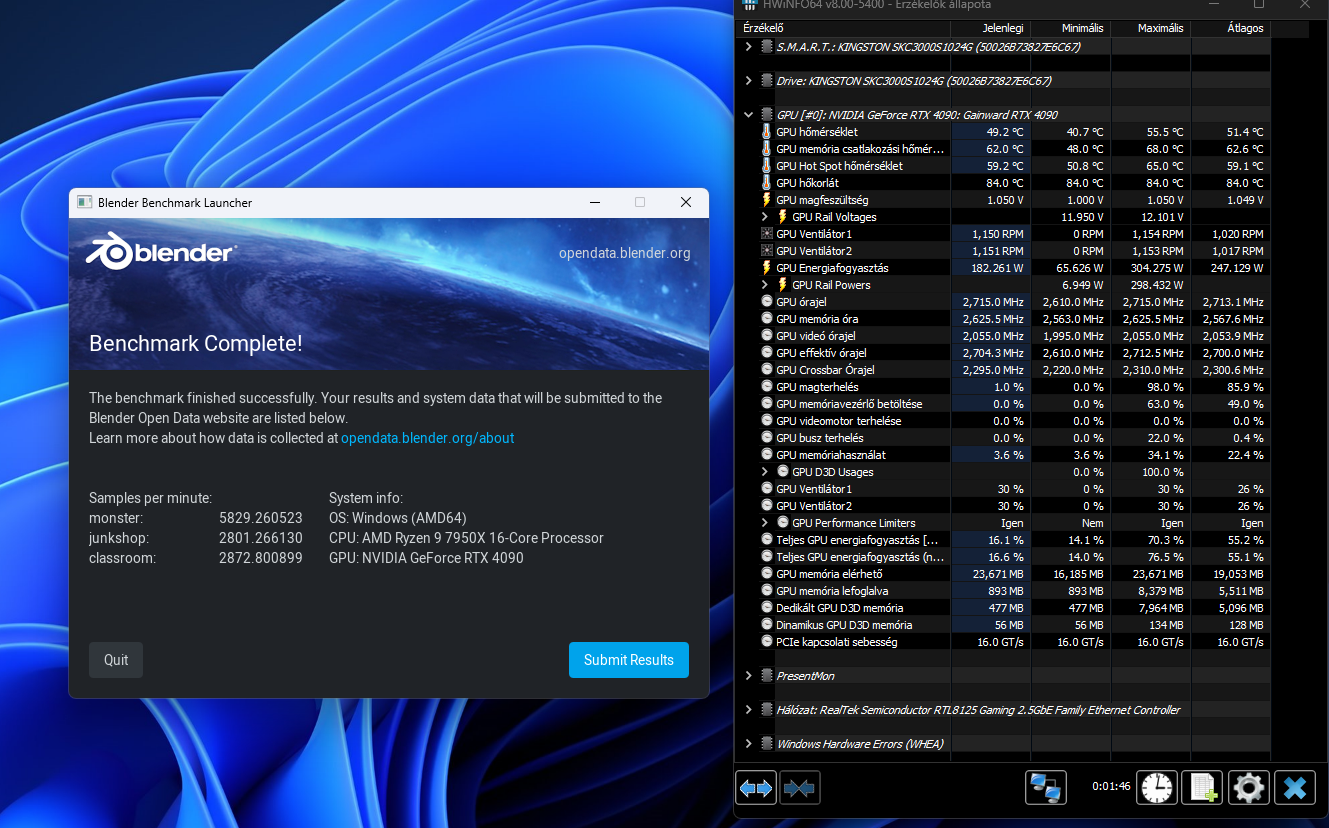Click the CPU: AMD Ryzen 9 7950X text
1329x828 pixels.
(467, 538)
